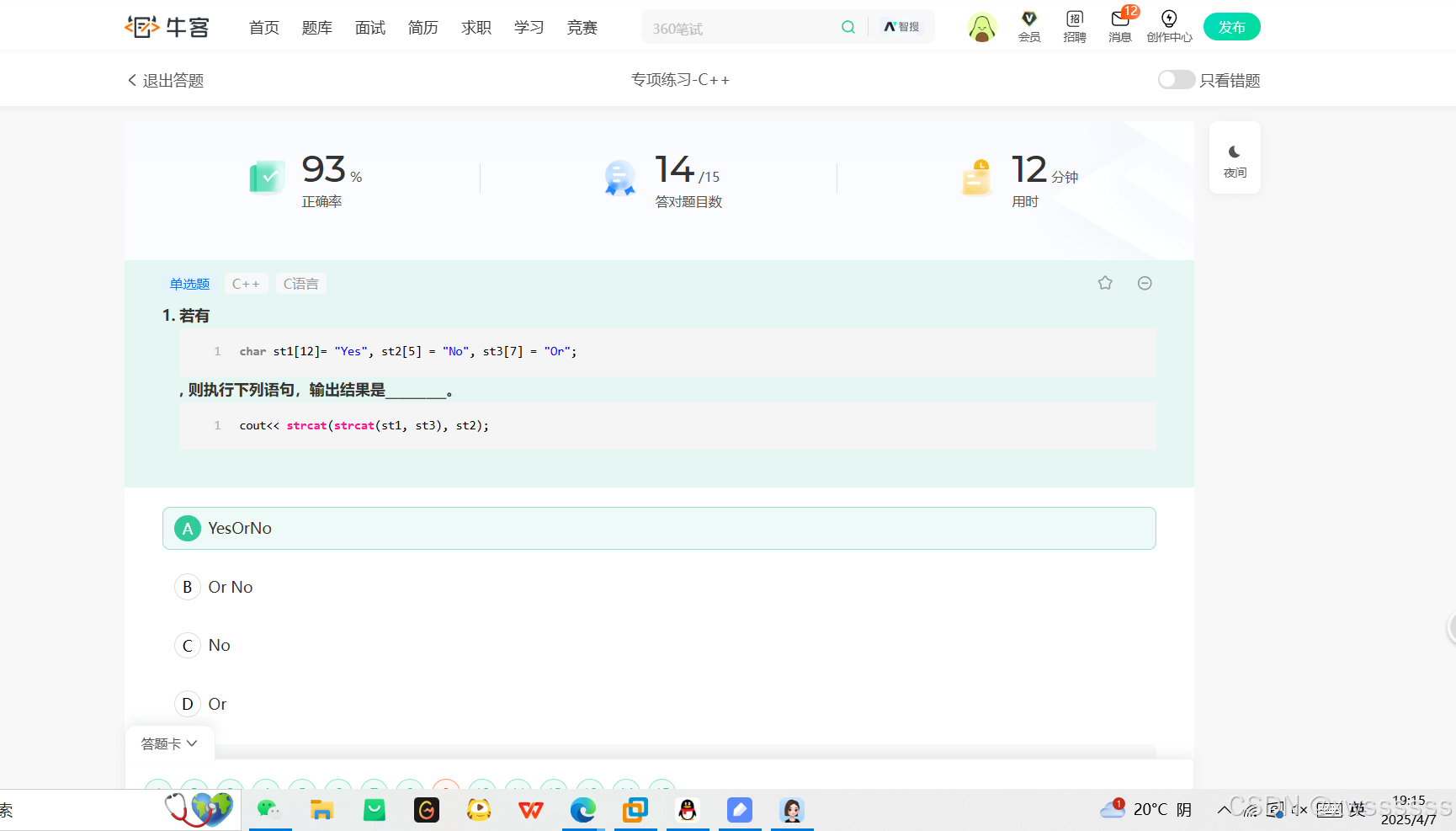
Task: Open the 招聘 recruitment icon
Action: point(1075,27)
